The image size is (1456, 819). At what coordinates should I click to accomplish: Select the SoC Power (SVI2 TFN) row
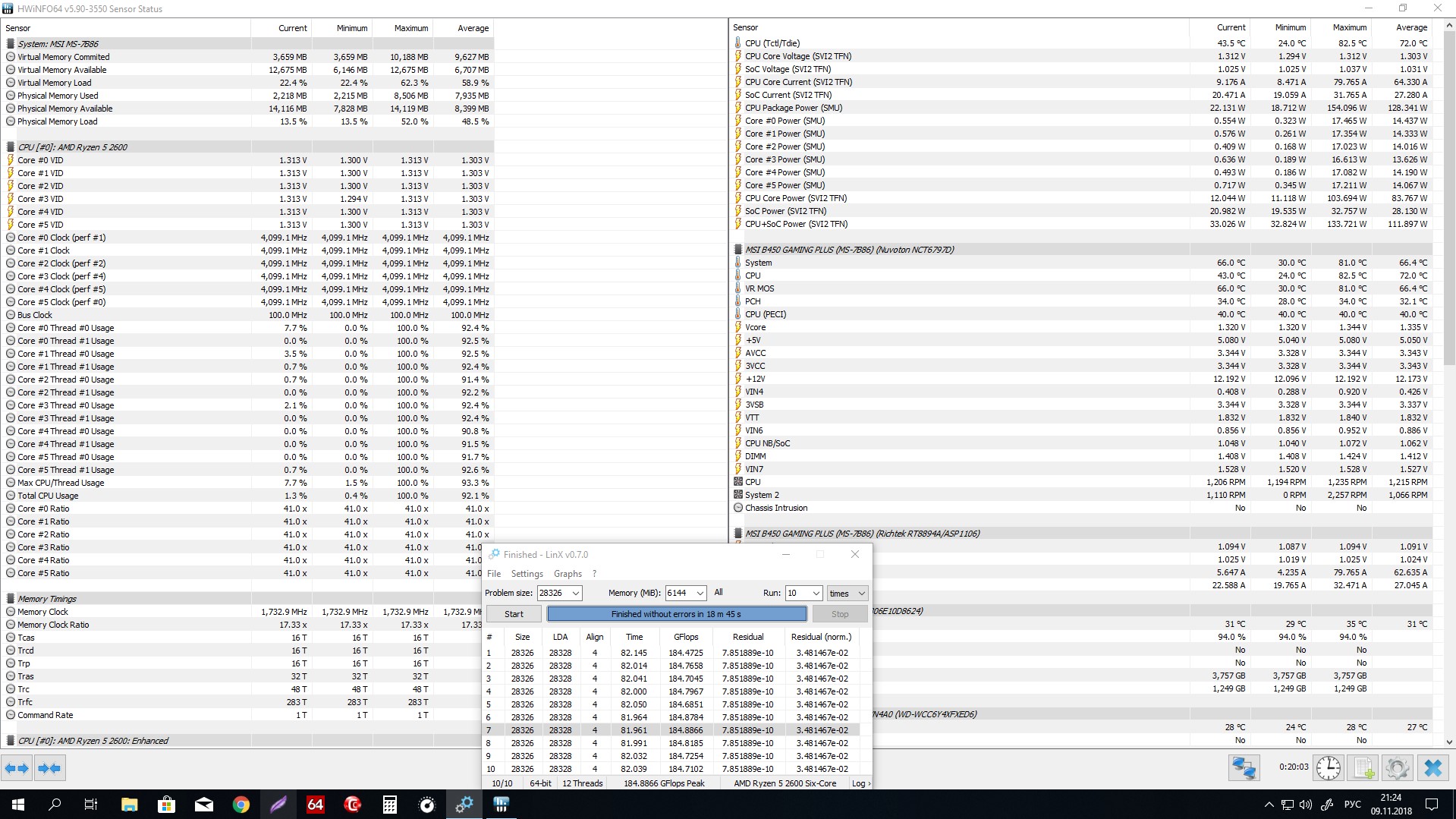coord(1083,211)
